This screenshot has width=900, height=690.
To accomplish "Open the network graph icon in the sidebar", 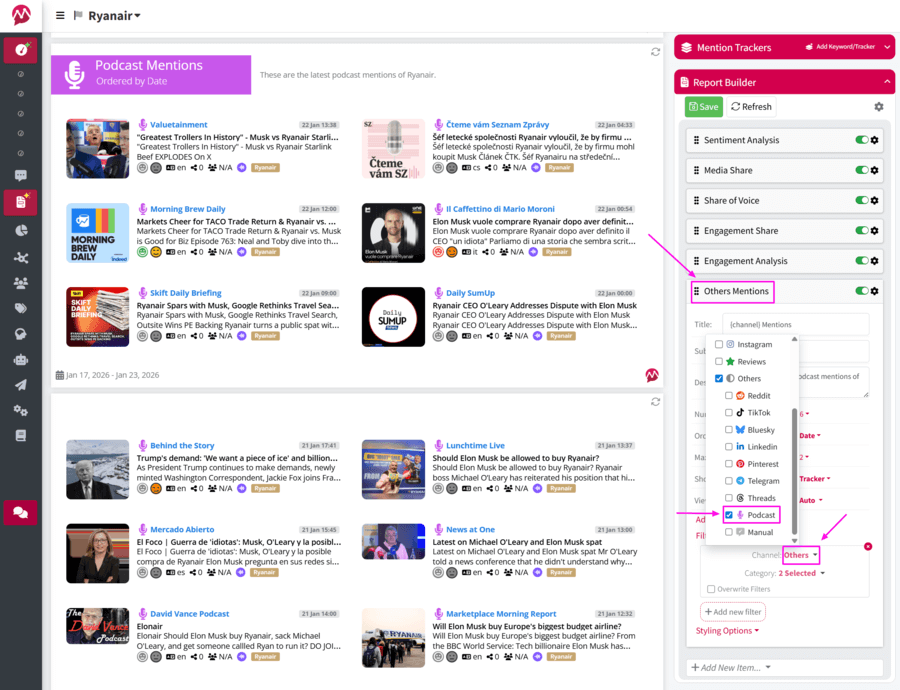I will 21,257.
